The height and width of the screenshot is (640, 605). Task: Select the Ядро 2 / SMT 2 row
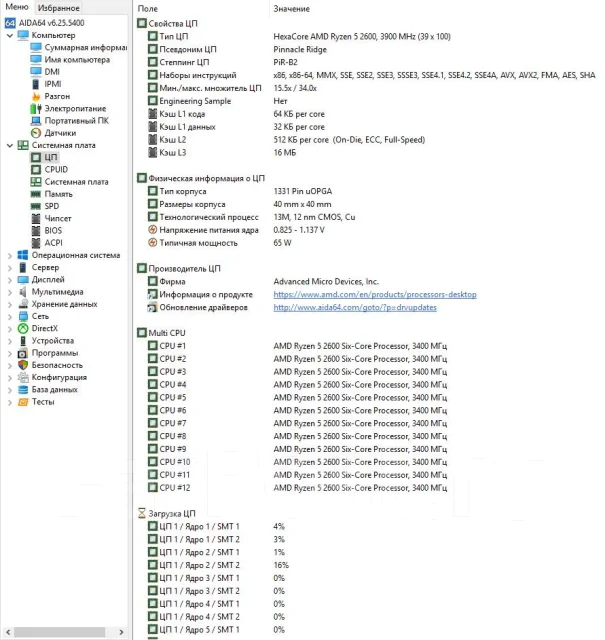pyautogui.click(x=218, y=565)
